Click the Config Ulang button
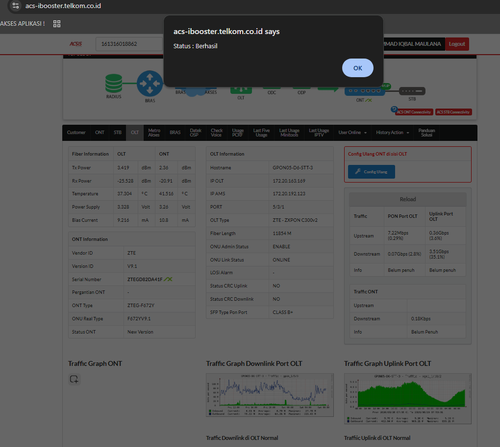Image resolution: width=500 pixels, height=447 pixels. click(x=371, y=172)
